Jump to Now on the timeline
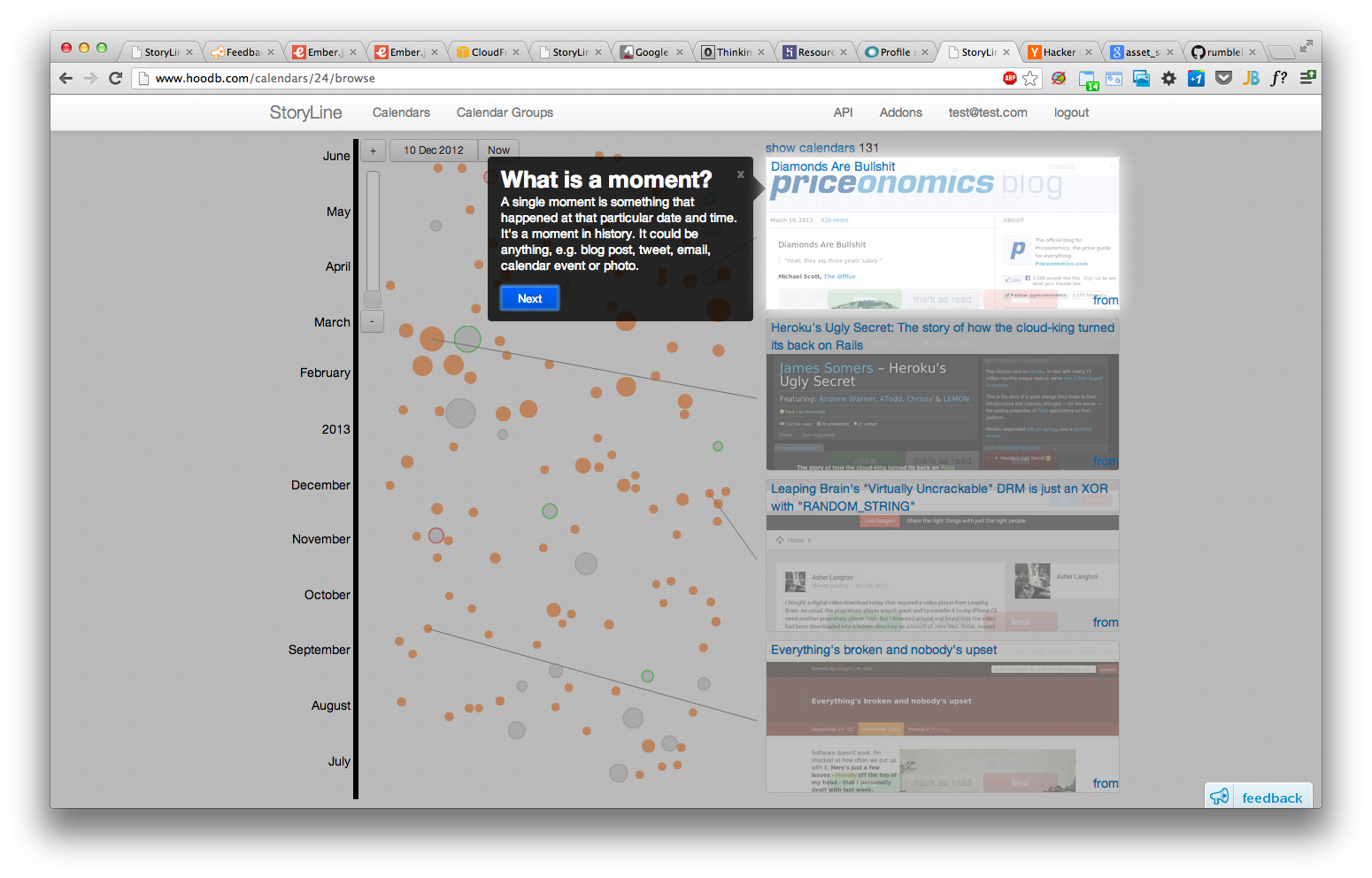The height and width of the screenshot is (878, 1372). coord(498,150)
